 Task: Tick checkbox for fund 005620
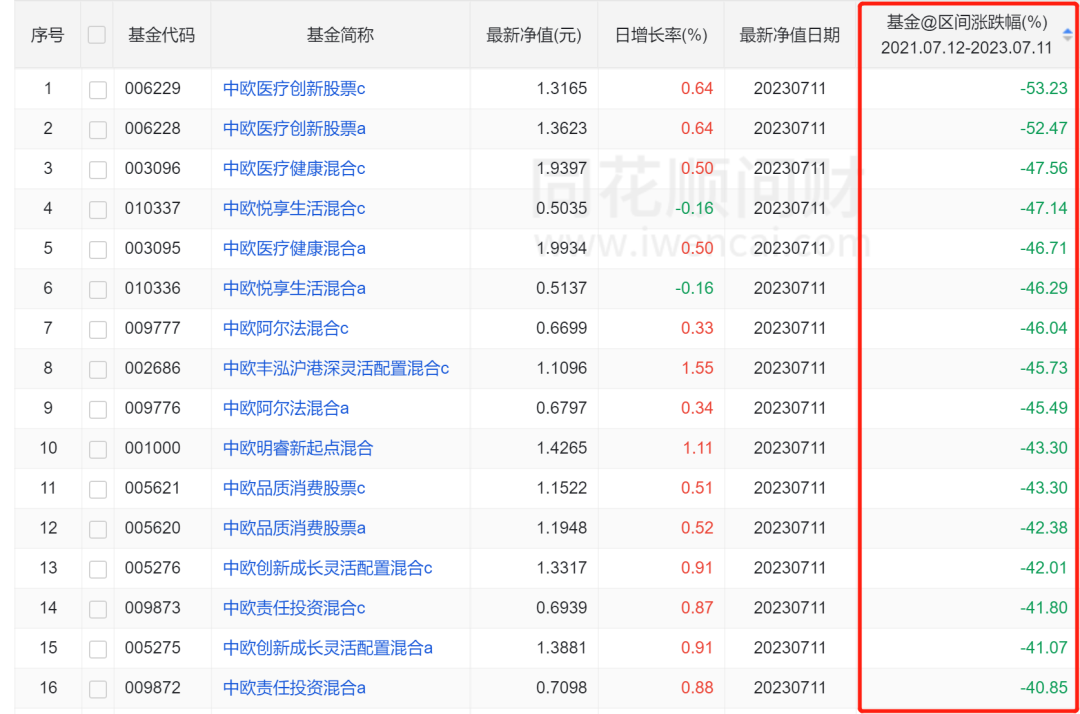point(98,529)
